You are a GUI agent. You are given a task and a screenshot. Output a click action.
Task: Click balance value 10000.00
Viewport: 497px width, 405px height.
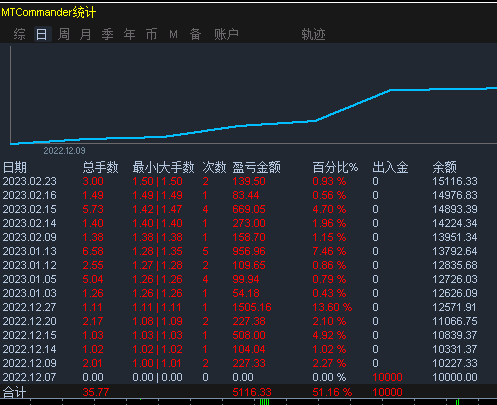click(455, 377)
